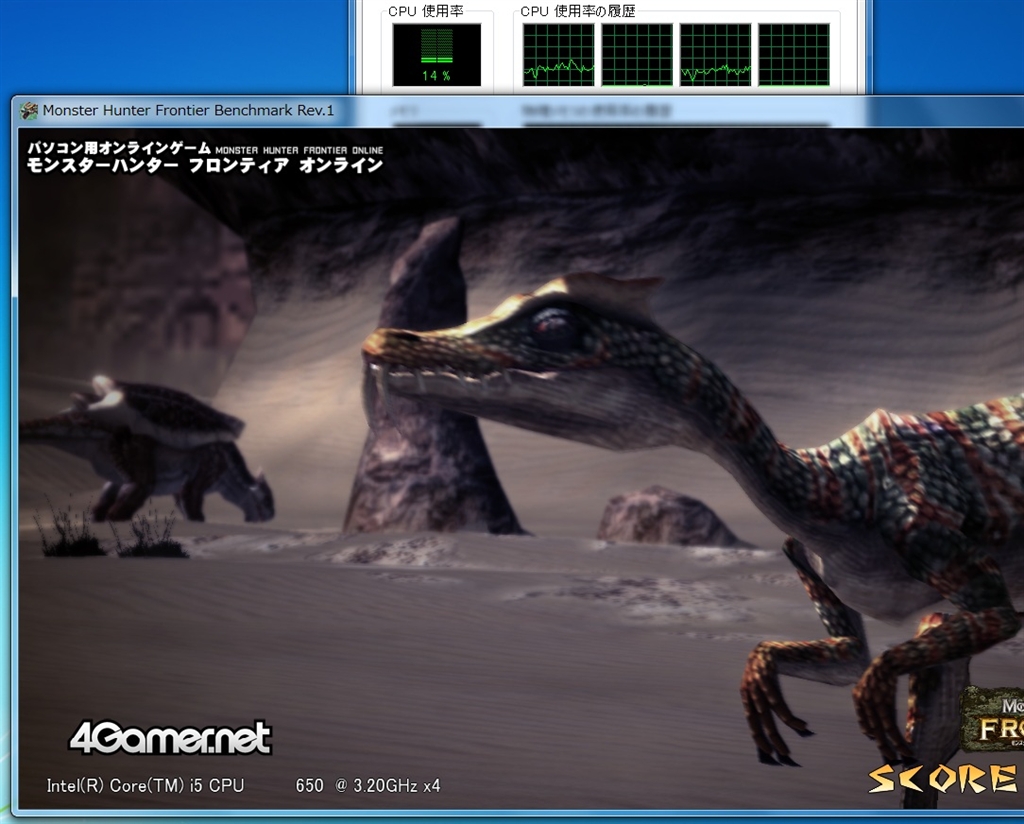Click the 'CPU 使用率の履歴' label
This screenshot has width=1024, height=824.
pos(577,11)
